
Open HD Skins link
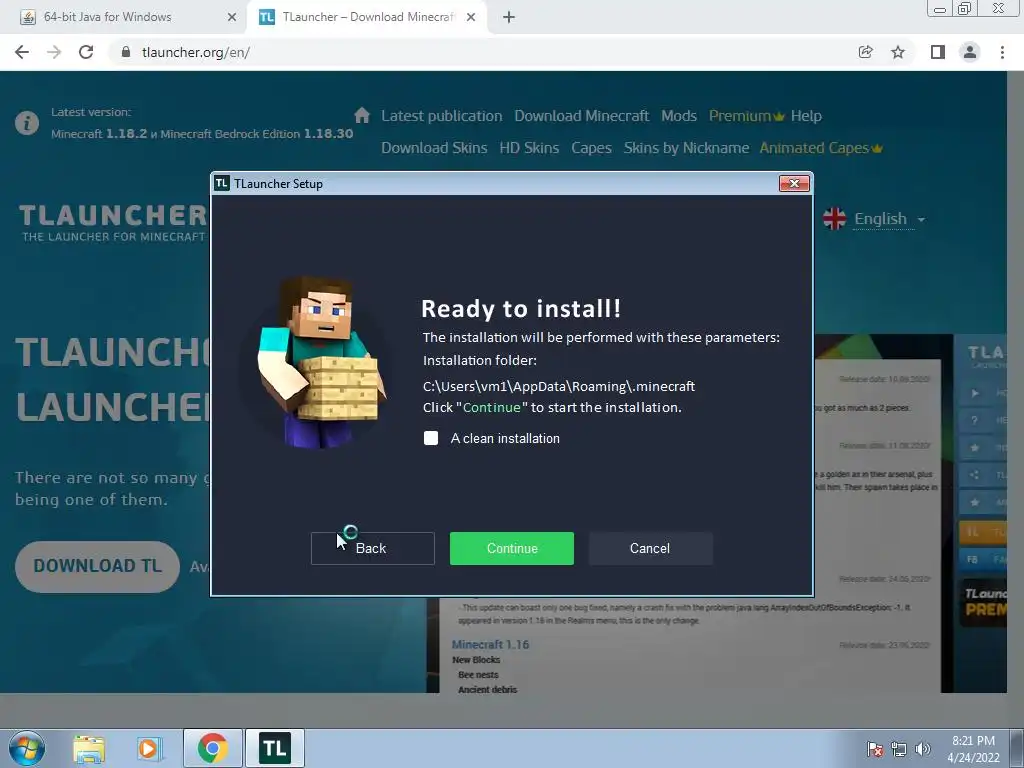[529, 148]
